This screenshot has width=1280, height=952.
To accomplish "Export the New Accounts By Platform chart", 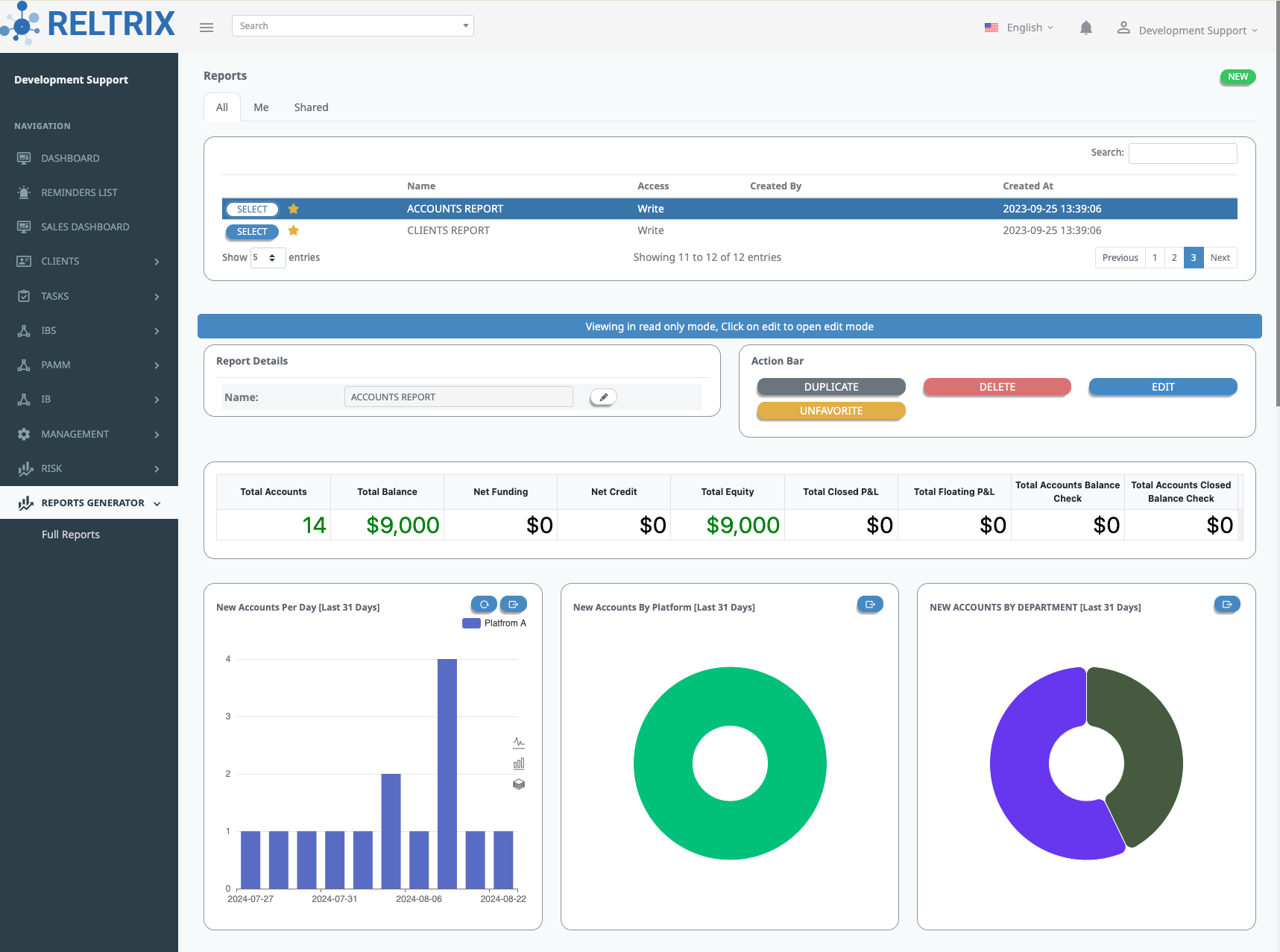I will coord(869,605).
